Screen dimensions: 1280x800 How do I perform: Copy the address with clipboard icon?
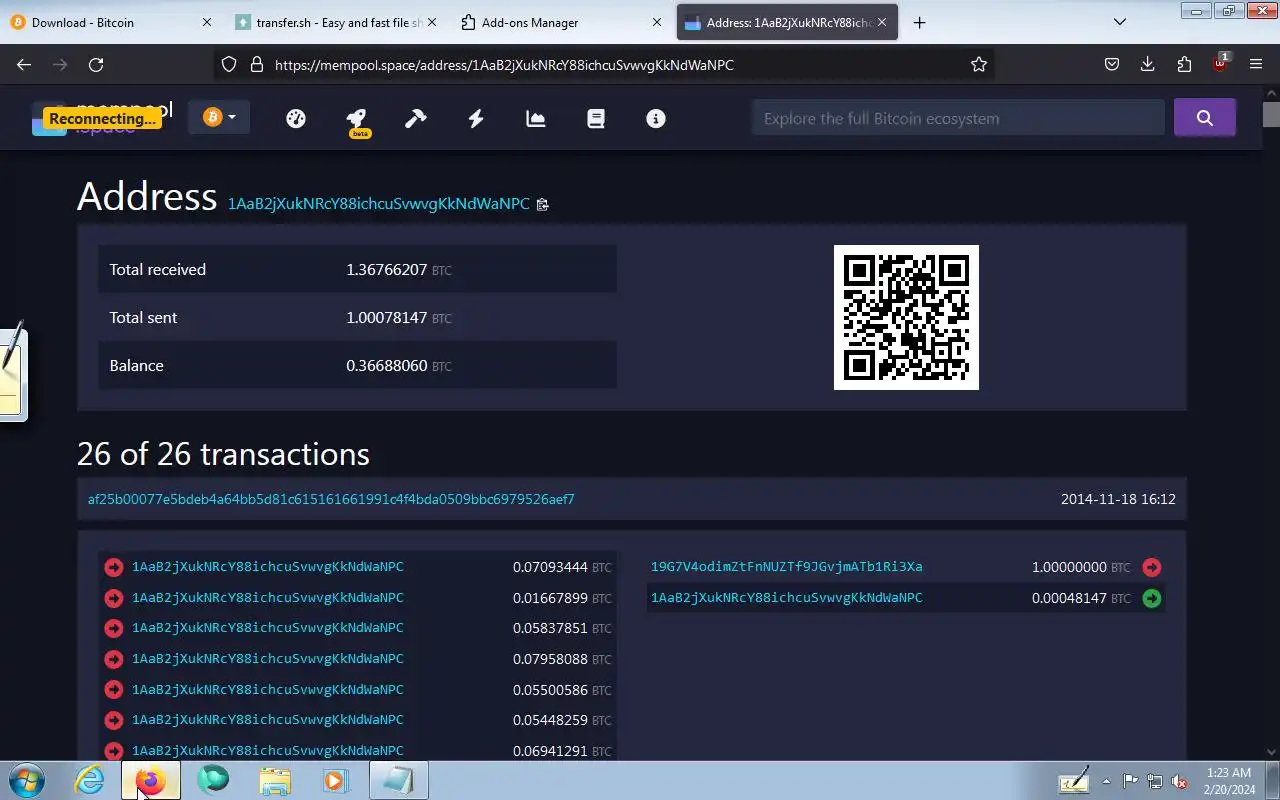[543, 204]
